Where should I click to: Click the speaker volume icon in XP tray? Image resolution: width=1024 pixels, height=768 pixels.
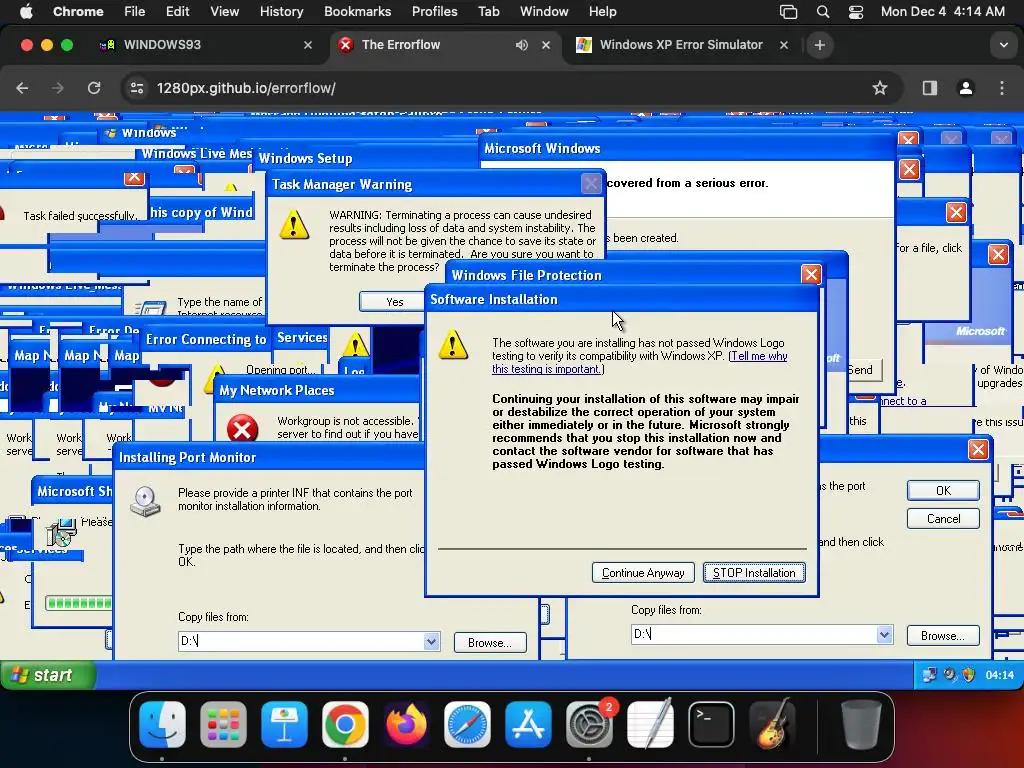pos(950,675)
